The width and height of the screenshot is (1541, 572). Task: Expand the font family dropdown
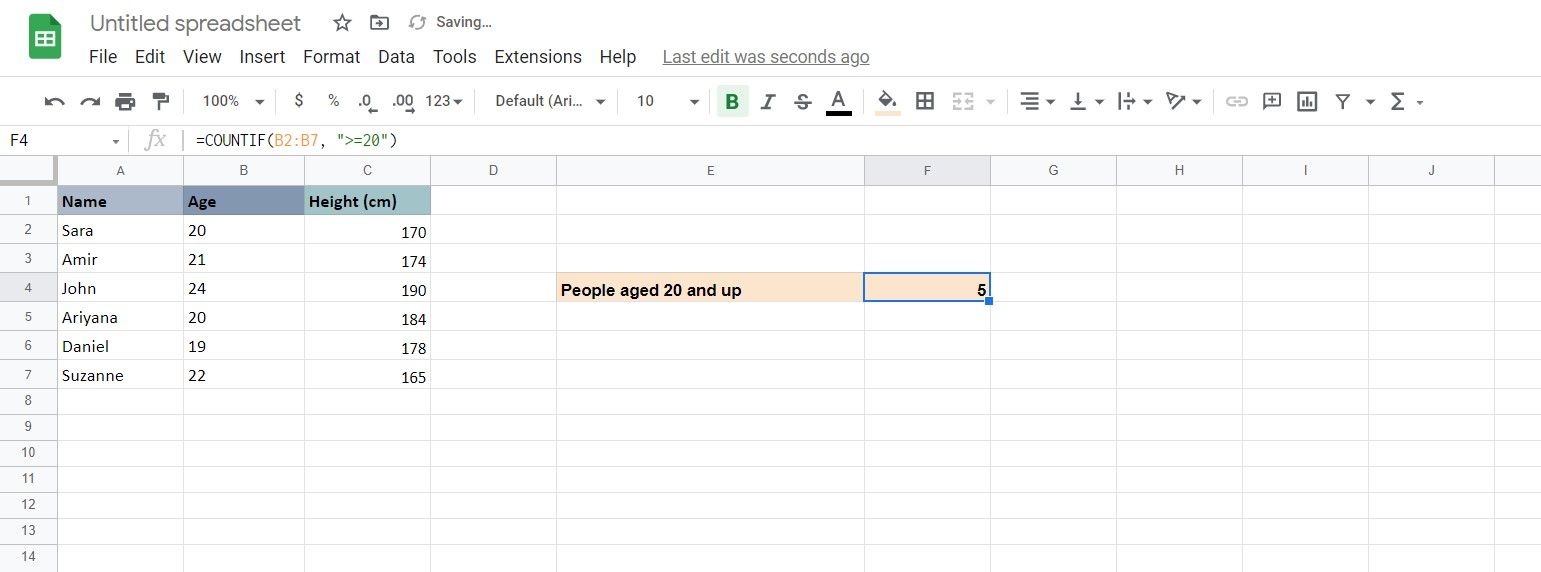[x=551, y=101]
